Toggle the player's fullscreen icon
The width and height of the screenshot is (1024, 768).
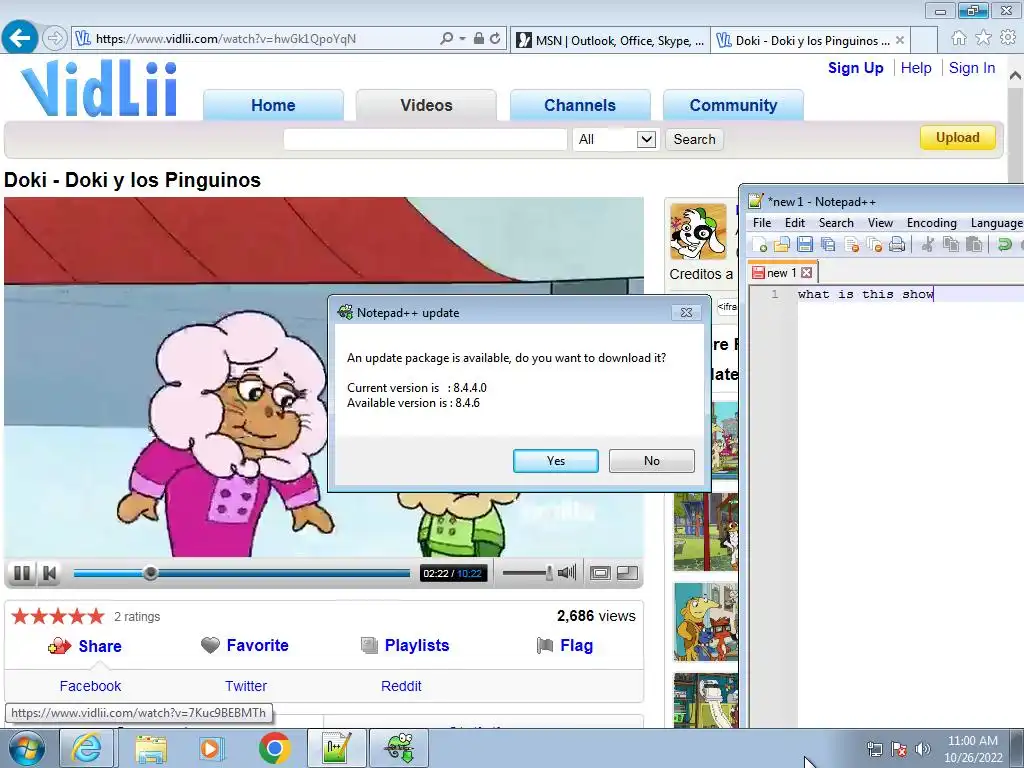tap(627, 573)
